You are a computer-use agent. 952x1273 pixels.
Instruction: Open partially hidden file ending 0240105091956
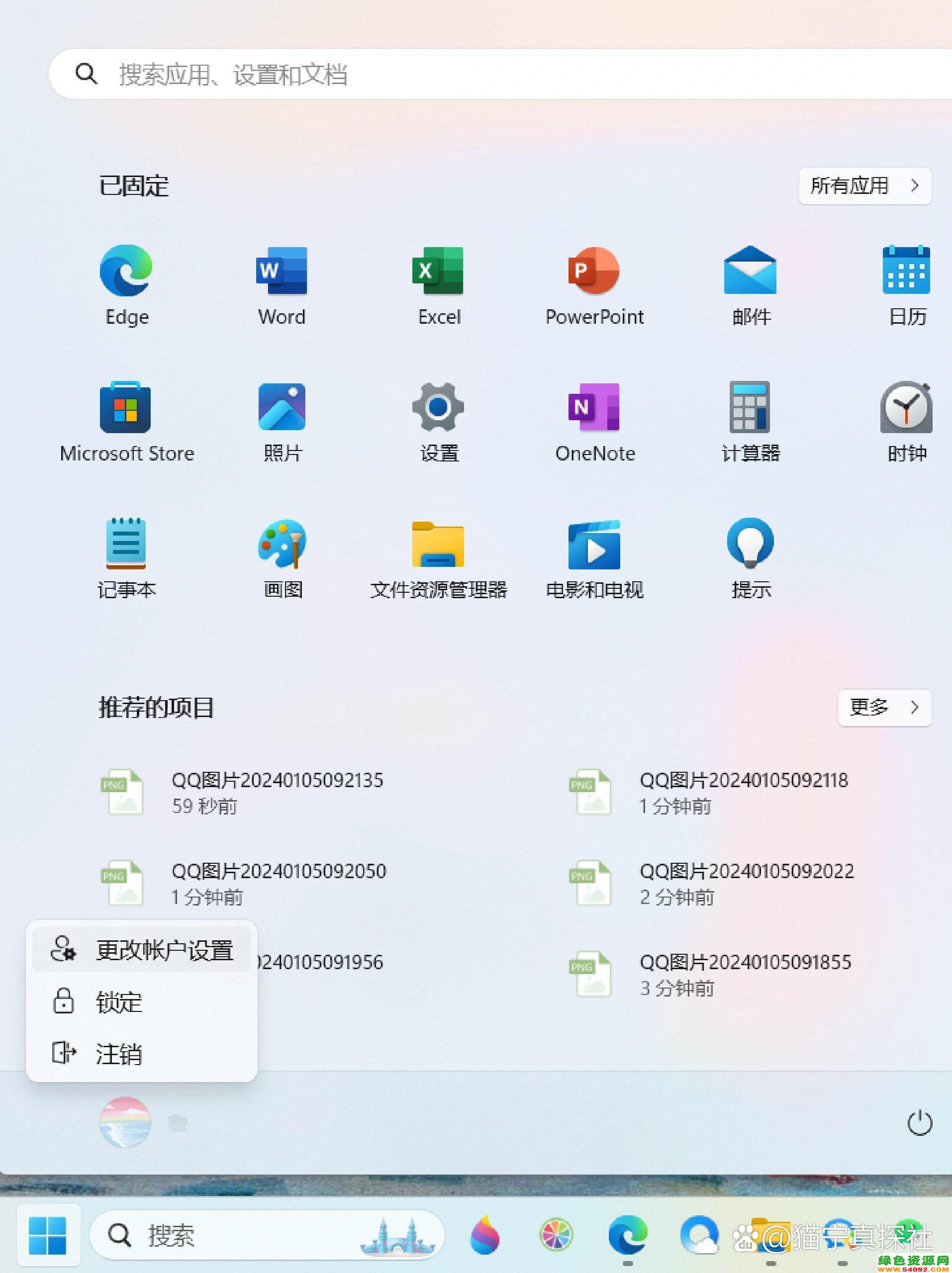coord(321,962)
